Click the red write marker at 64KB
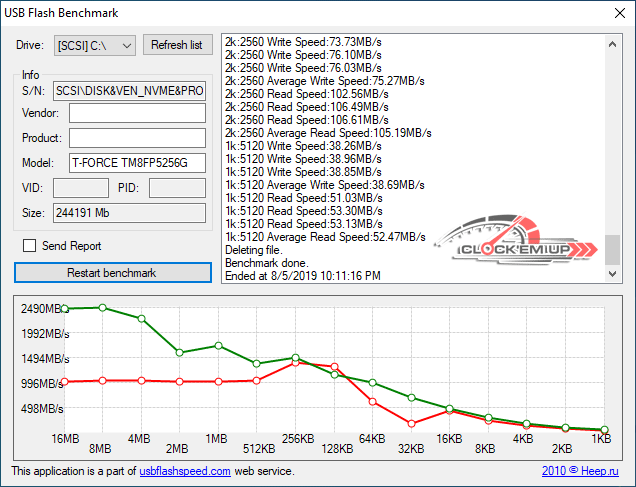Viewport: 636px width, 487px height. click(x=372, y=402)
